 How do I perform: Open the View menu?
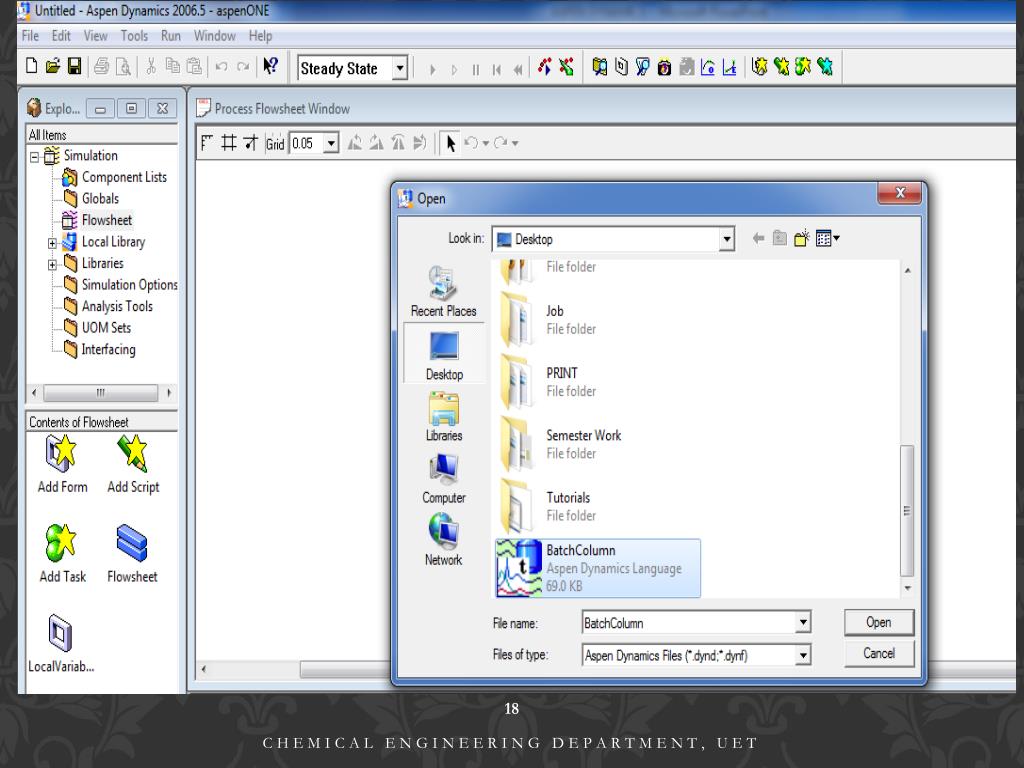click(95, 36)
